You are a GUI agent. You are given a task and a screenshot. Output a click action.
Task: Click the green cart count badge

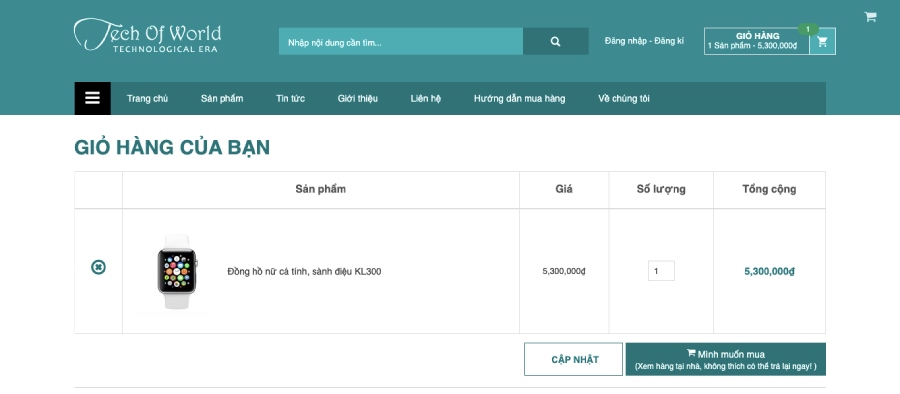click(808, 29)
